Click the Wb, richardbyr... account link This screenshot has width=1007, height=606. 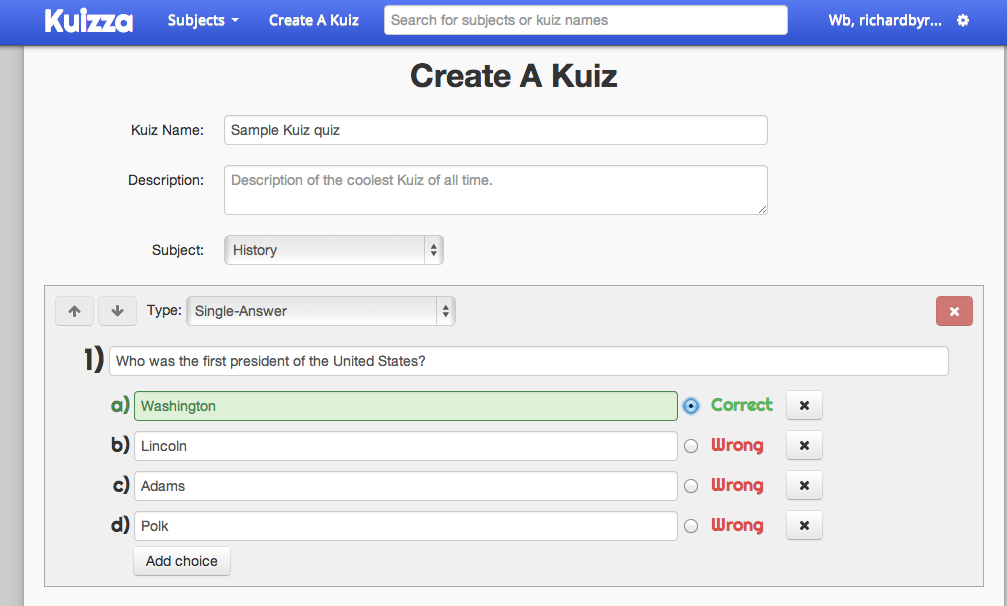(x=885, y=20)
